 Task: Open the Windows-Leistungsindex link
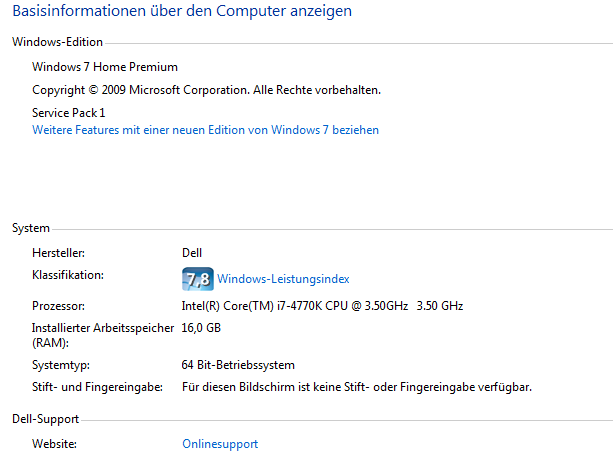tap(283, 279)
